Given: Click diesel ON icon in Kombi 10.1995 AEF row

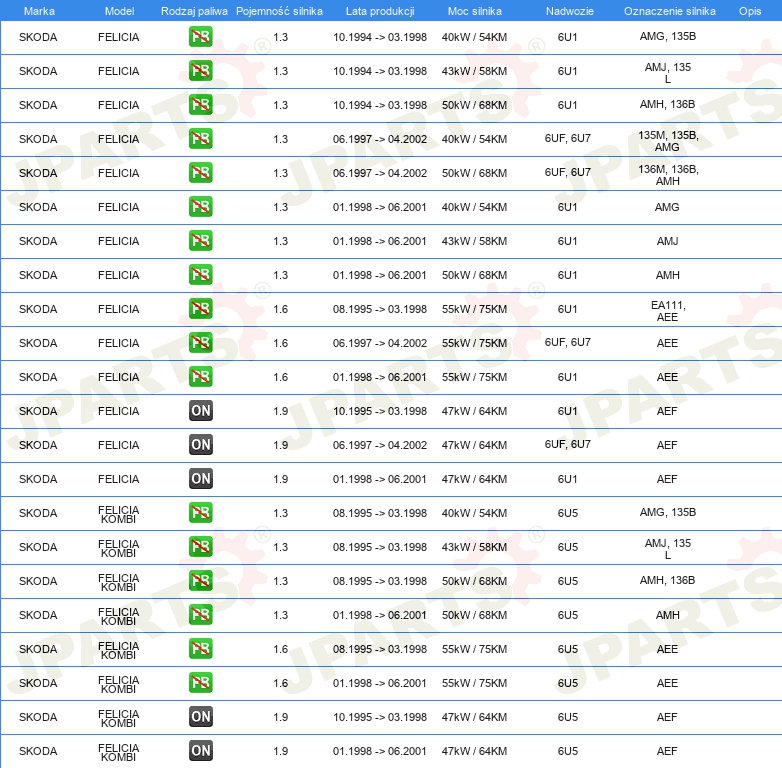Looking at the screenshot, I should click(x=200, y=717).
